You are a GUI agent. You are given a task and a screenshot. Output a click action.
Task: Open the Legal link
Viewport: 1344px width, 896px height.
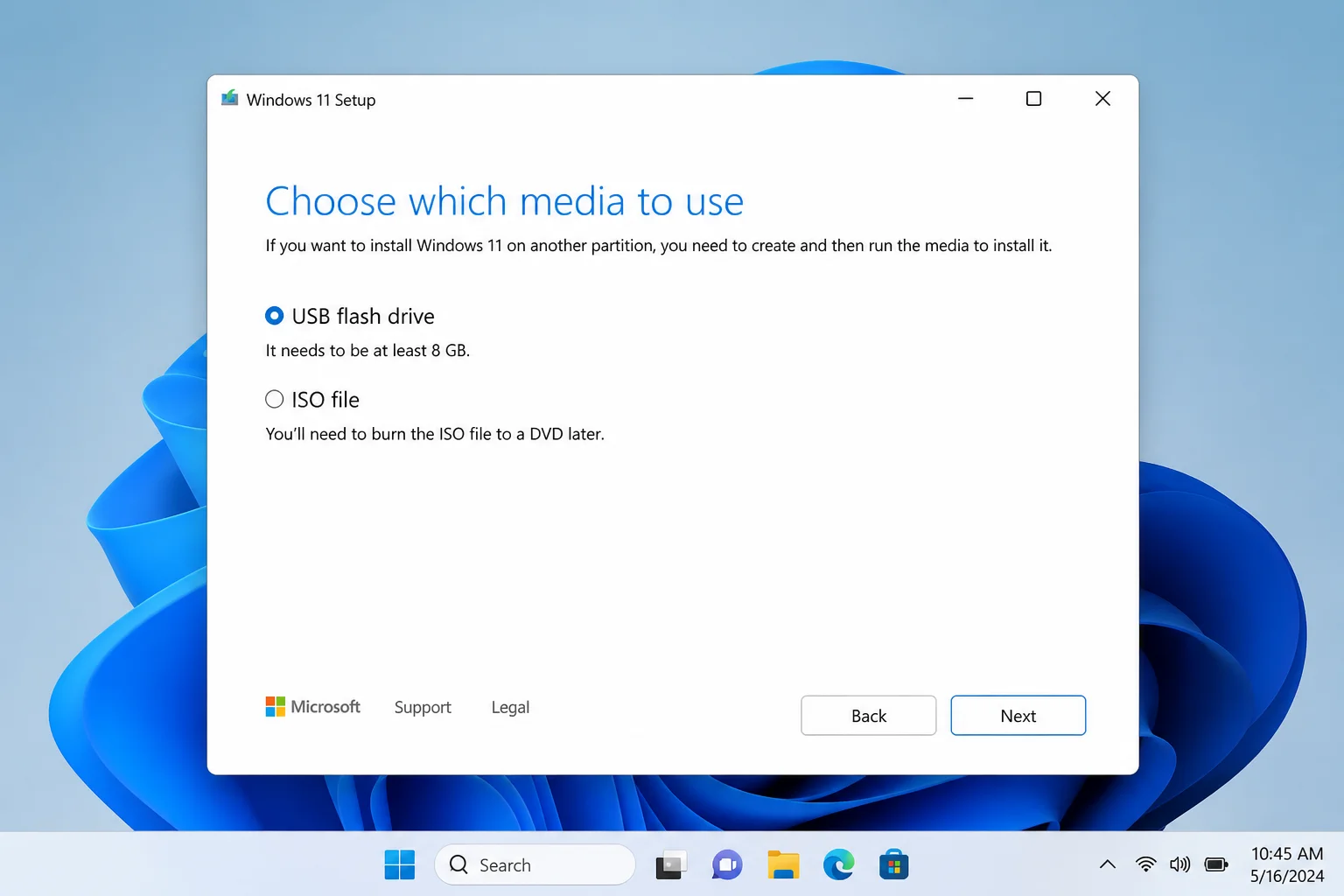(x=510, y=707)
